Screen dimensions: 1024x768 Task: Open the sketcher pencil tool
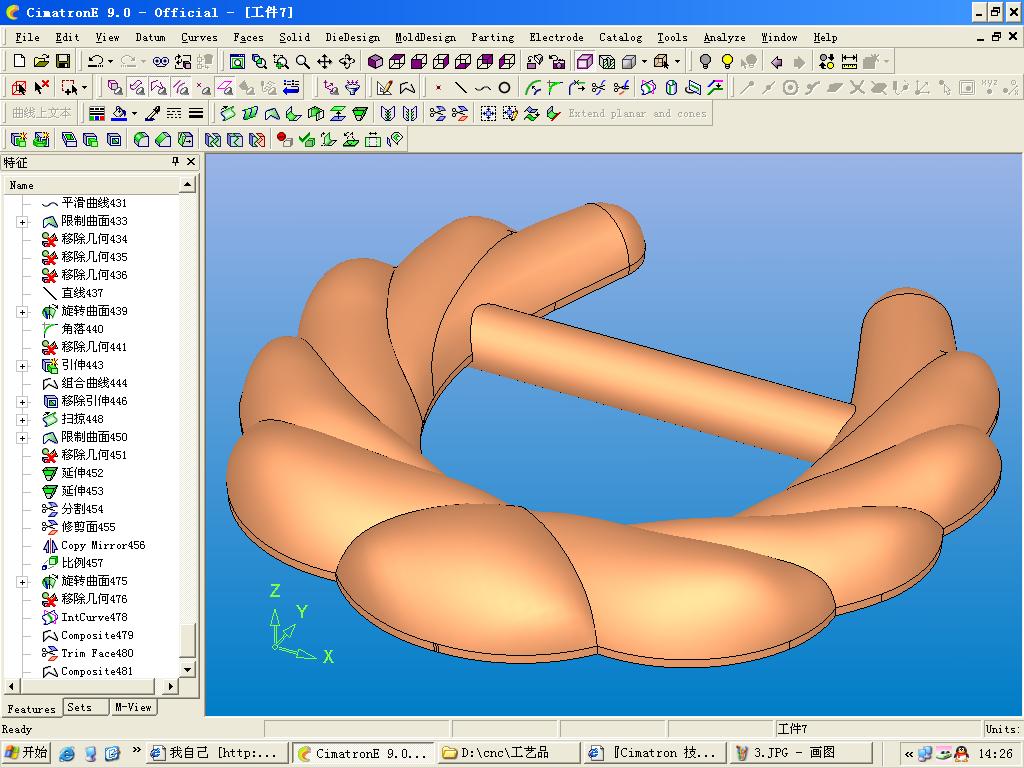[x=385, y=88]
